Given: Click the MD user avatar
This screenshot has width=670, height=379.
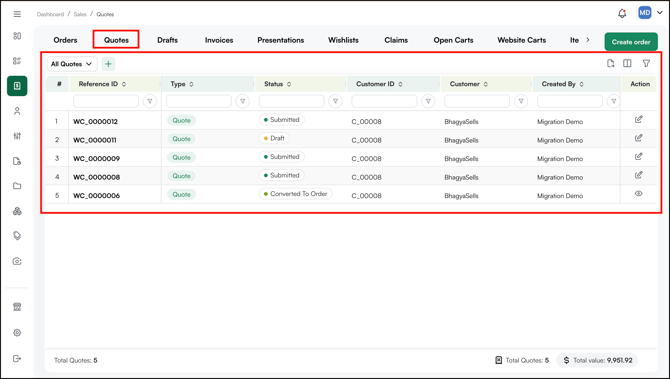Looking at the screenshot, I should point(644,12).
